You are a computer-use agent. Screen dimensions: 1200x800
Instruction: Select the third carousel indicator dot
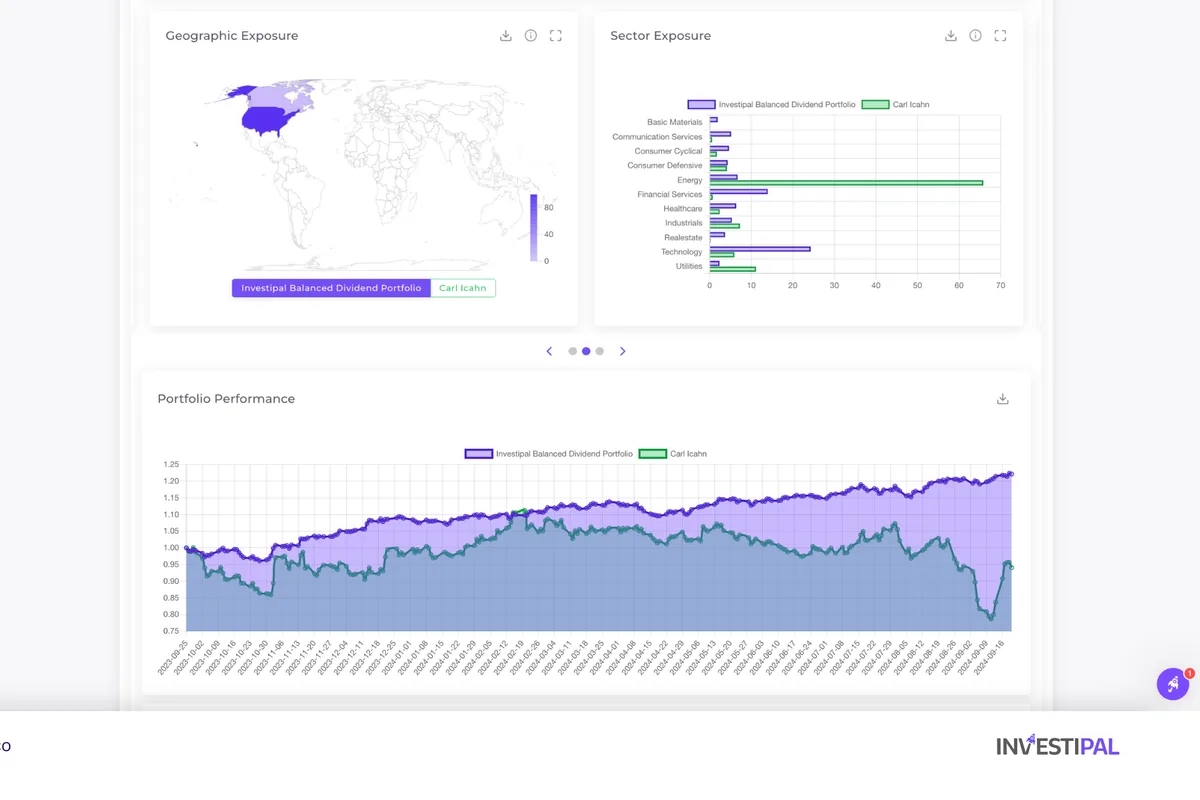tap(599, 351)
